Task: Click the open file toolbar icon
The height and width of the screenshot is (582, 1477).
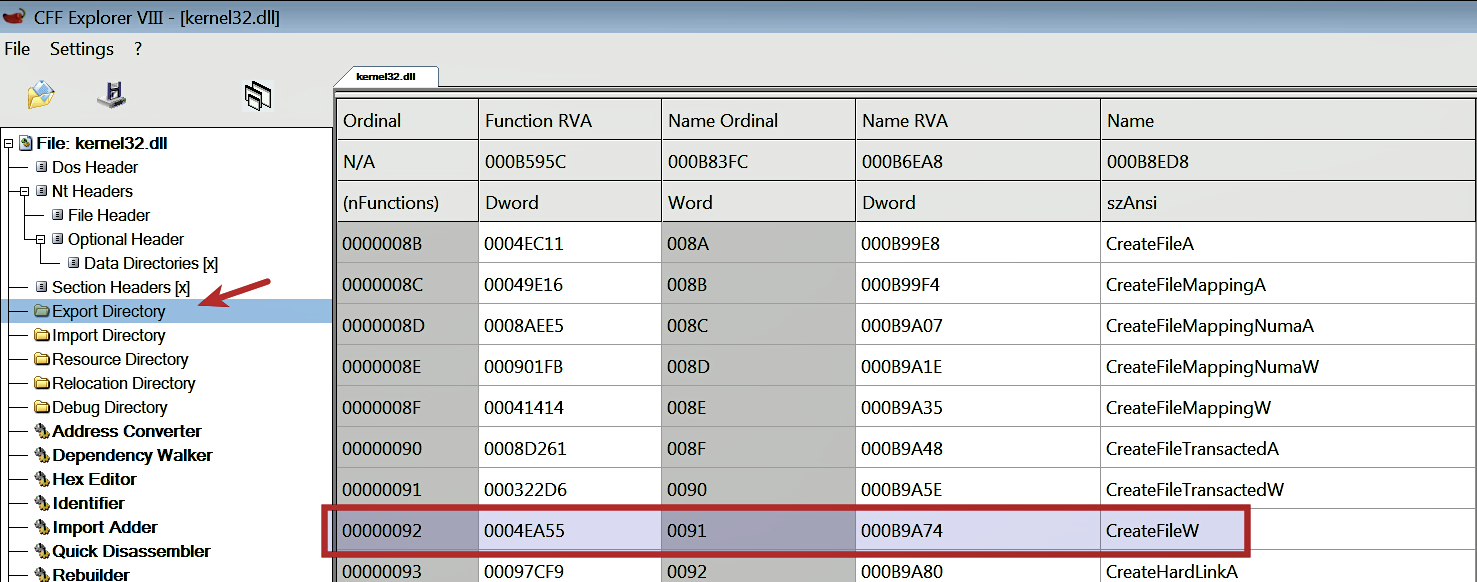Action: coord(40,95)
